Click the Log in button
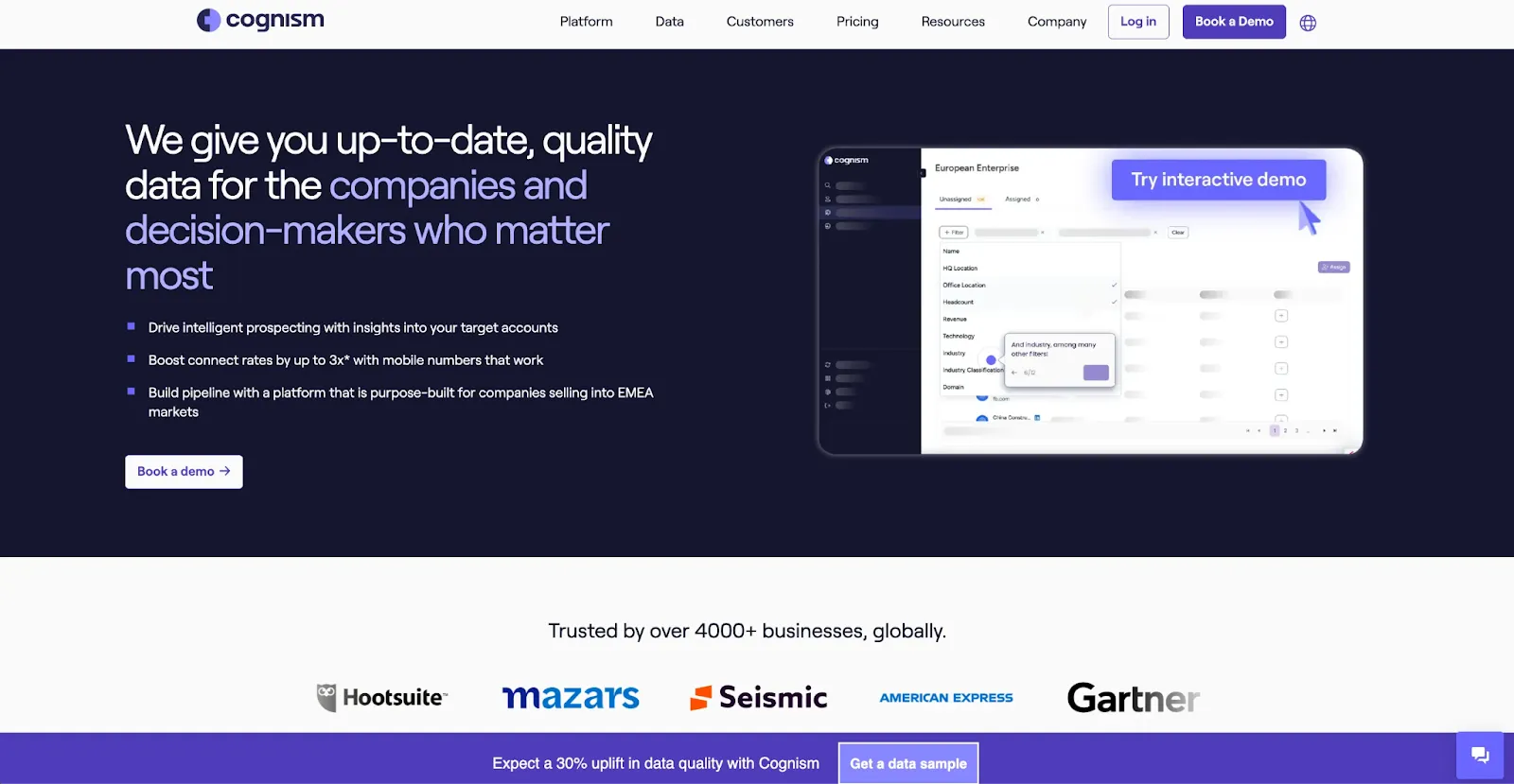1514x784 pixels. click(1138, 22)
